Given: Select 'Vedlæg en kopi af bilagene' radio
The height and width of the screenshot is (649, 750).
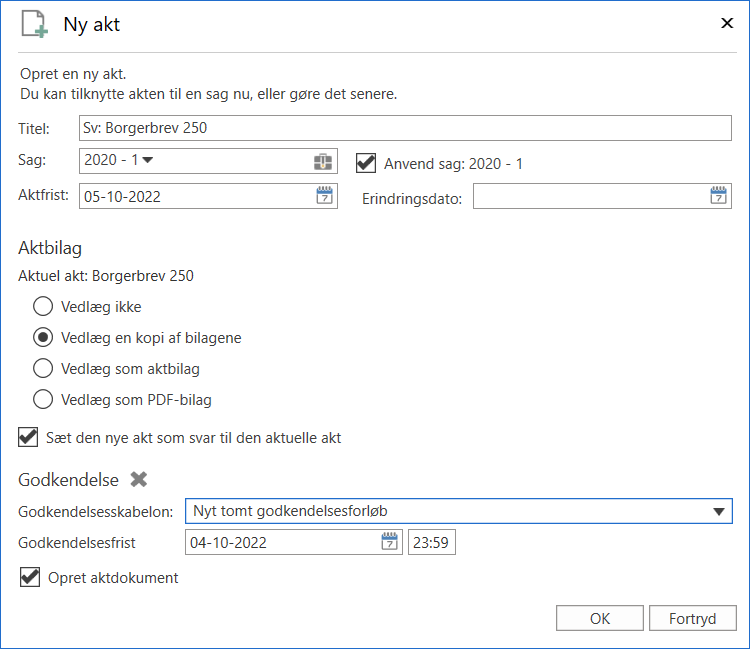Looking at the screenshot, I should tap(43, 338).
